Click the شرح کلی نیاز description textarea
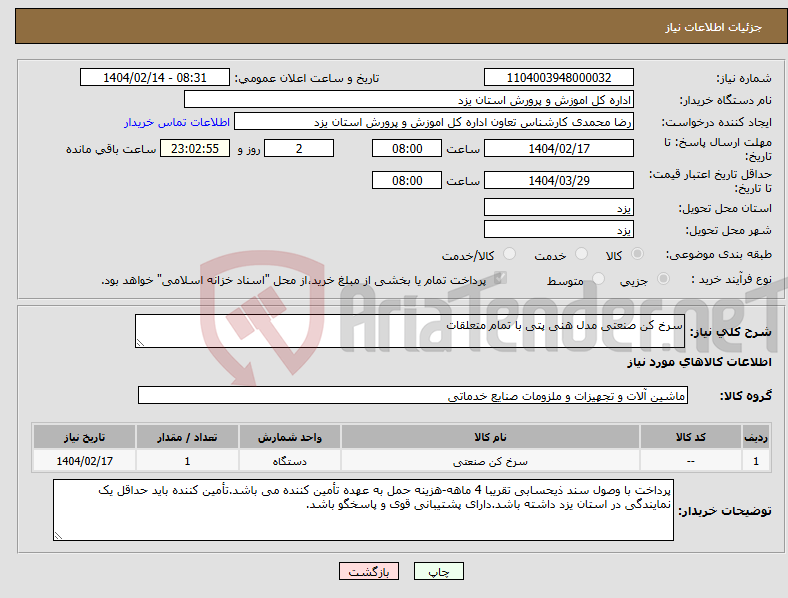Screen dimensions: 788x598 coord(410,331)
